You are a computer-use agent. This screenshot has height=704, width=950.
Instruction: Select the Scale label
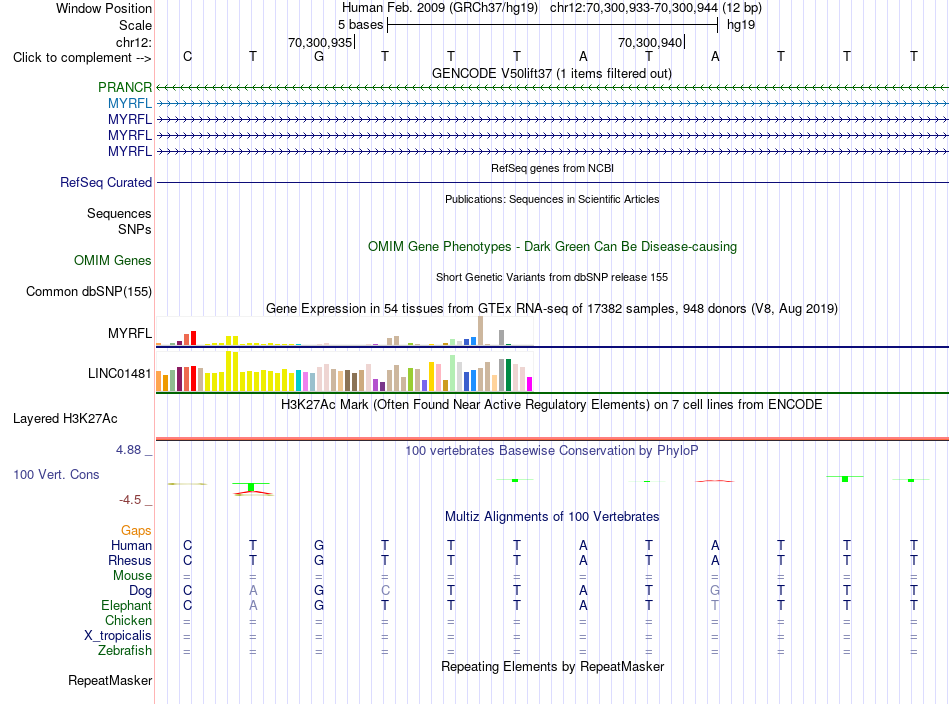[x=135, y=25]
